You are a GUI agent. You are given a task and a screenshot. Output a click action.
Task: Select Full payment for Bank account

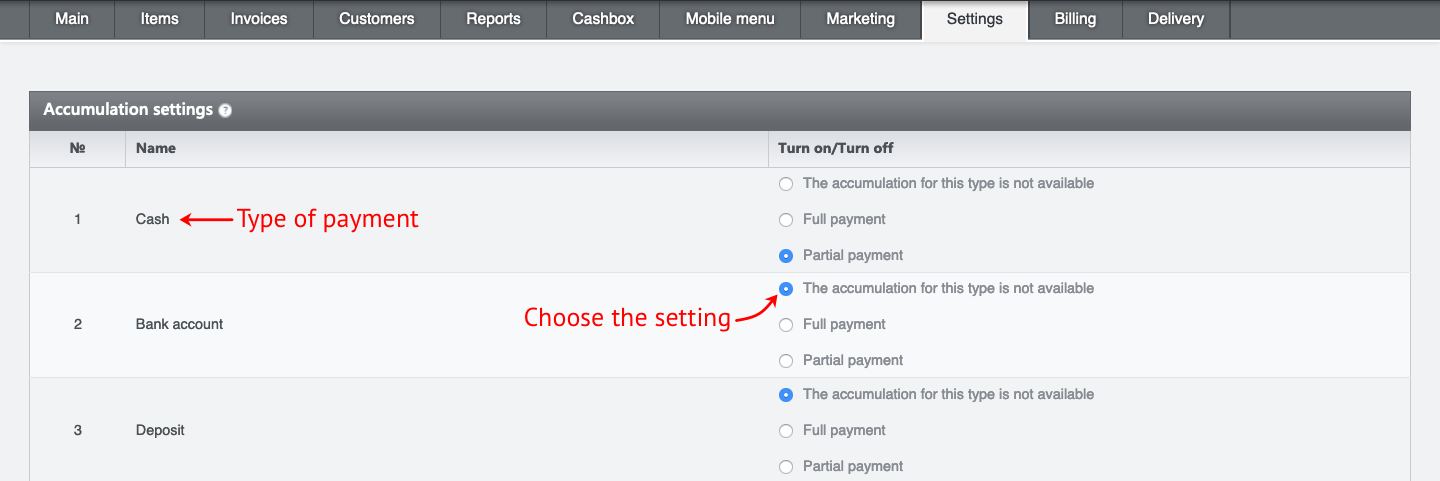[x=786, y=325]
